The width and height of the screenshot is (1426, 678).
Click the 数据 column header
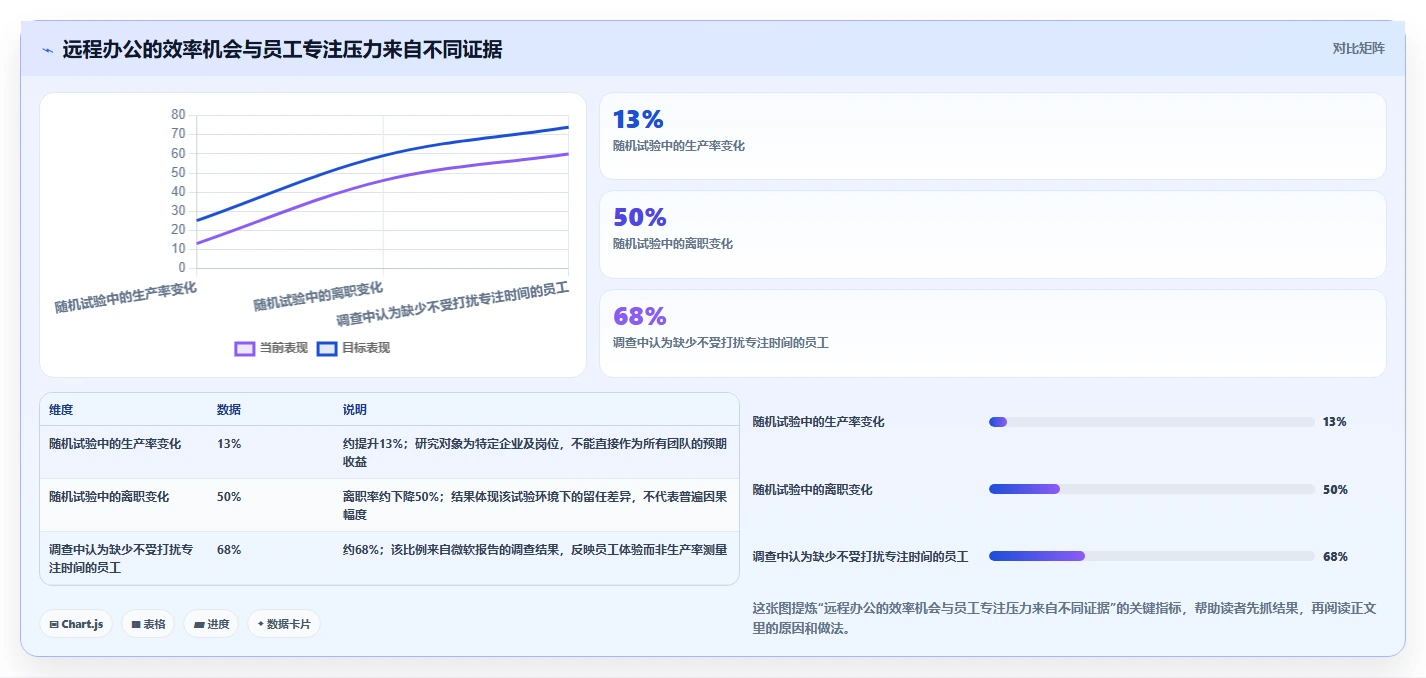click(229, 410)
